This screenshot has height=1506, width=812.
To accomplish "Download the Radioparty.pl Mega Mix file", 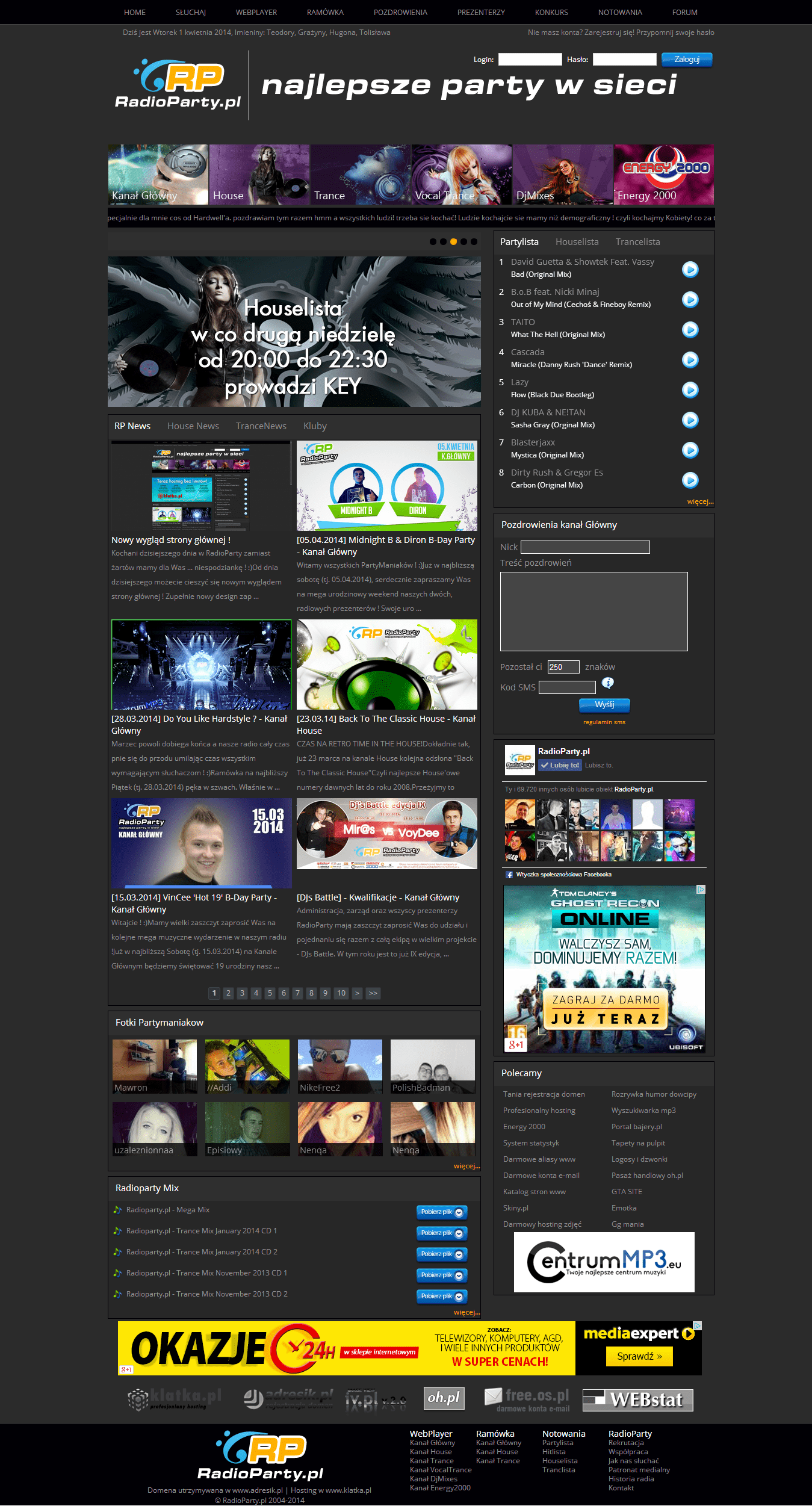I will (442, 1212).
